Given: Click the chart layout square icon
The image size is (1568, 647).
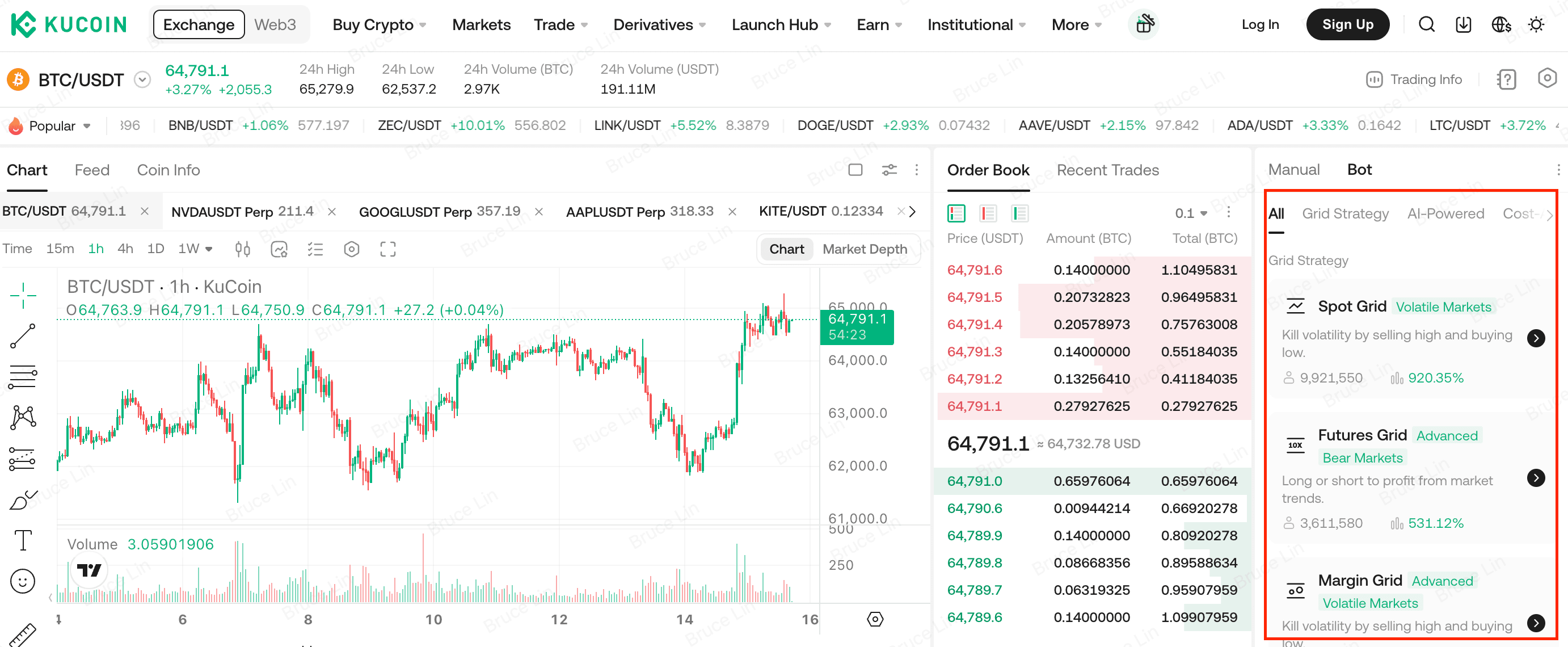Looking at the screenshot, I should coord(855,170).
